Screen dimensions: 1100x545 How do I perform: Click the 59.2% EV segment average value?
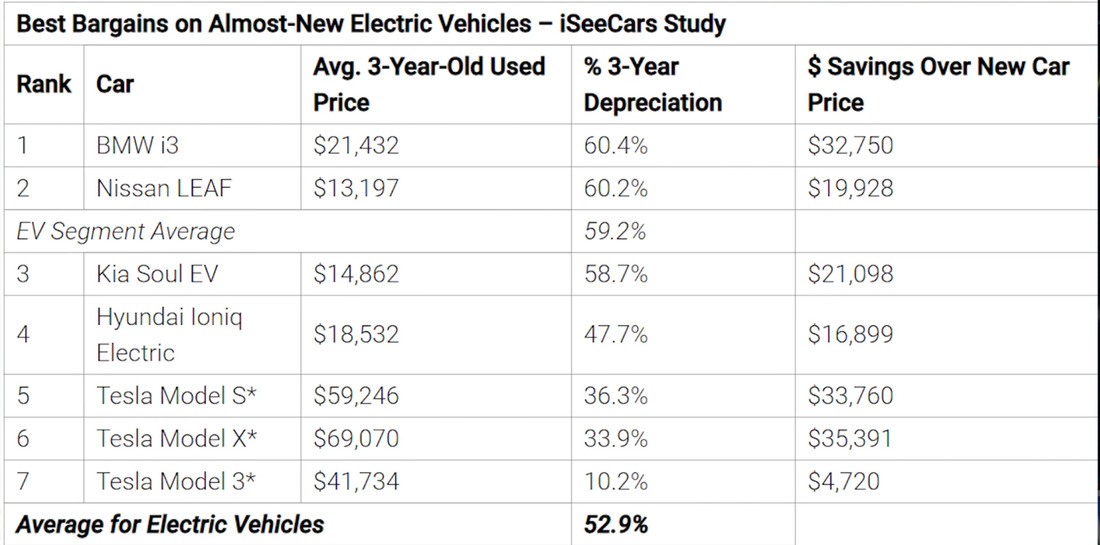(x=615, y=231)
